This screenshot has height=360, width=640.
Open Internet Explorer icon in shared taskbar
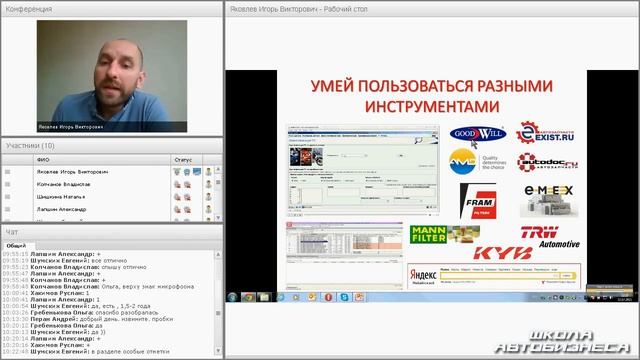(x=280, y=297)
